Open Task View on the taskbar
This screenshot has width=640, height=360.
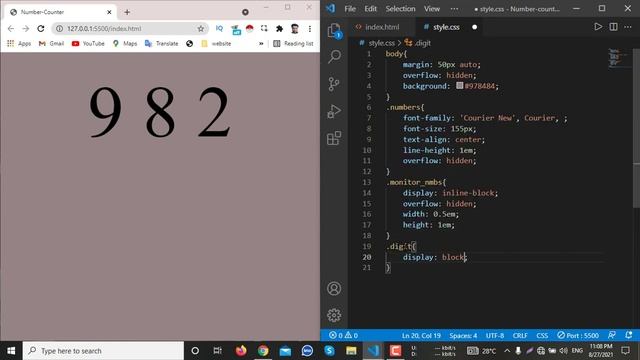click(x=217, y=351)
